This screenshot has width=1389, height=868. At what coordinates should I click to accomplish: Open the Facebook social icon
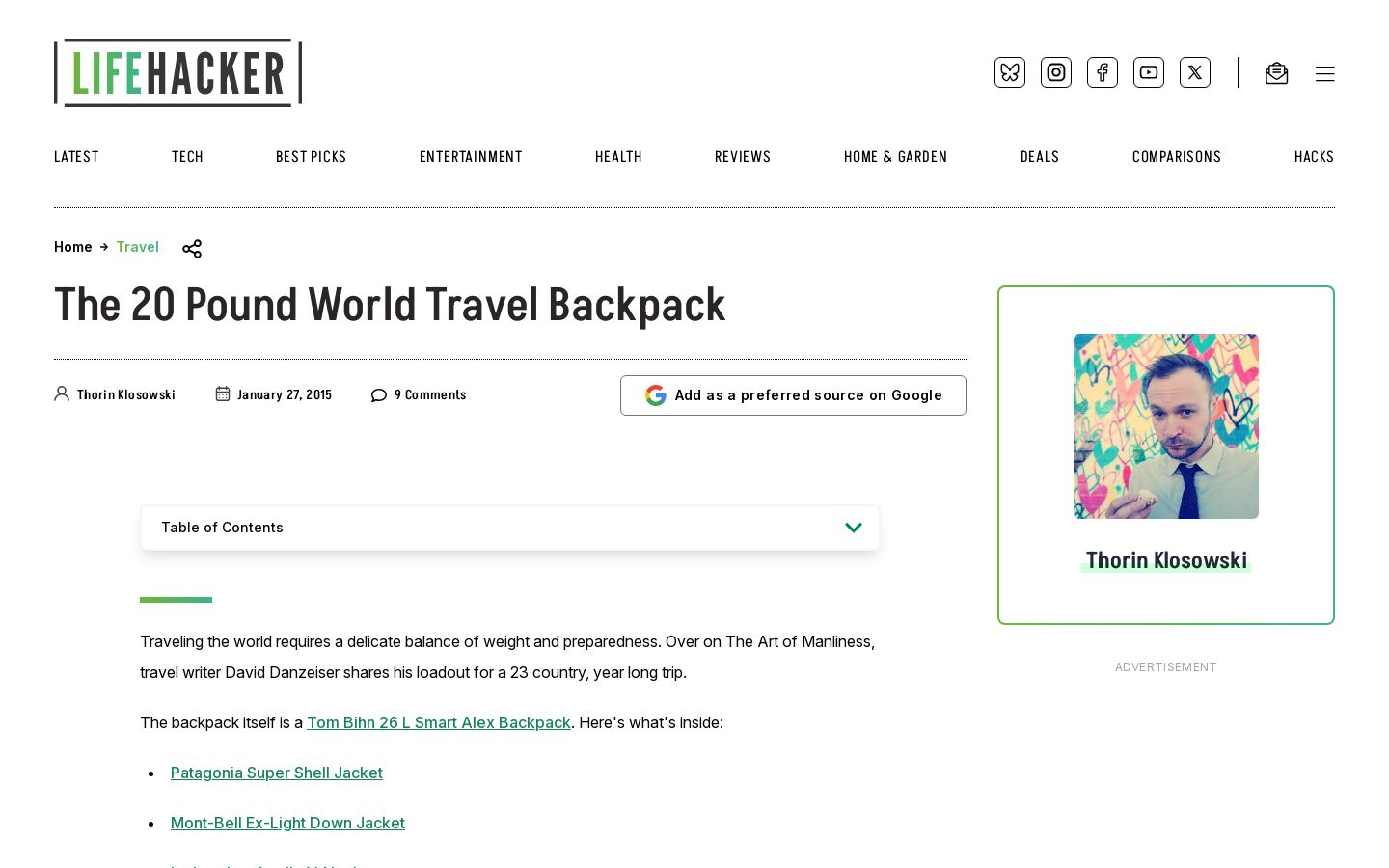click(1103, 72)
